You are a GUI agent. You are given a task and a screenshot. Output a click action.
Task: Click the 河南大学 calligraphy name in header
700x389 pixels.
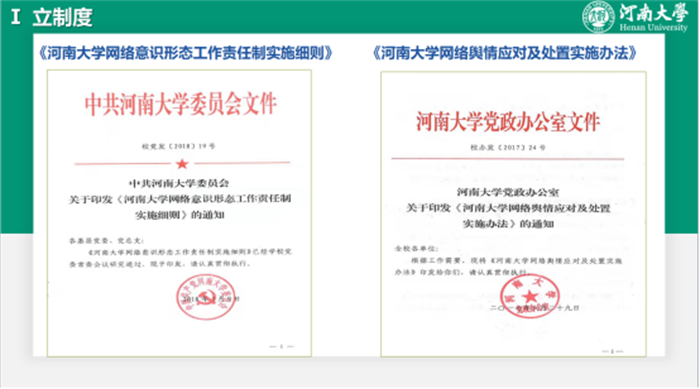[654, 13]
